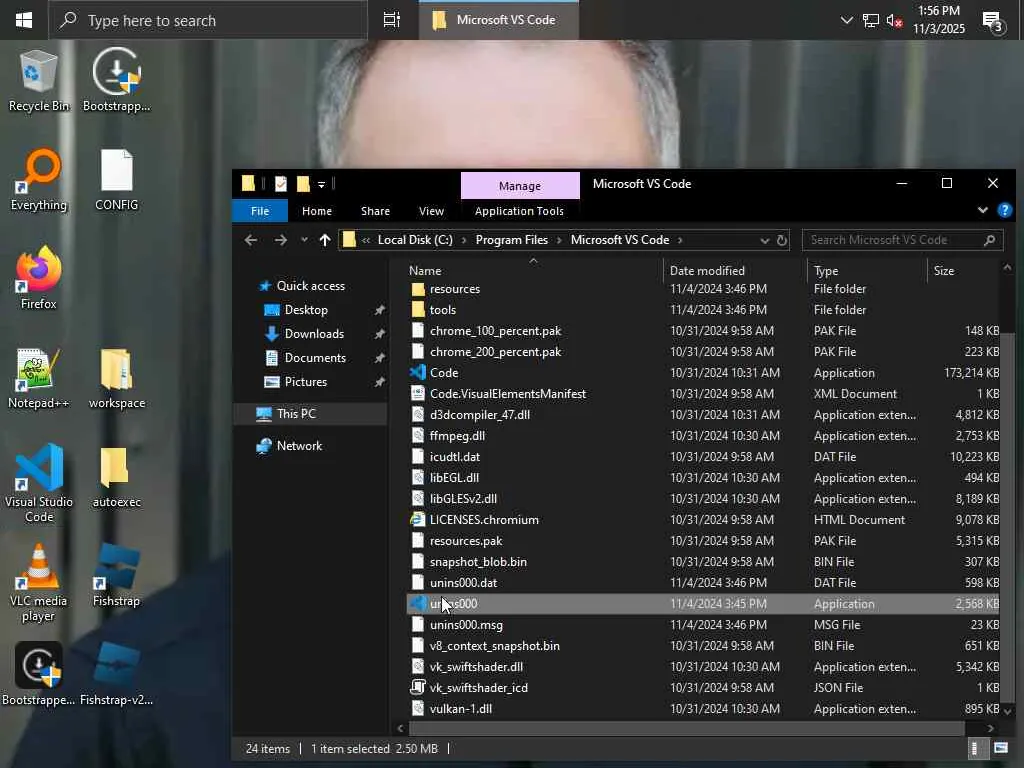Click the taskbar clock showing 1:56 PM
The width and height of the screenshot is (1024, 768).
[938, 20]
